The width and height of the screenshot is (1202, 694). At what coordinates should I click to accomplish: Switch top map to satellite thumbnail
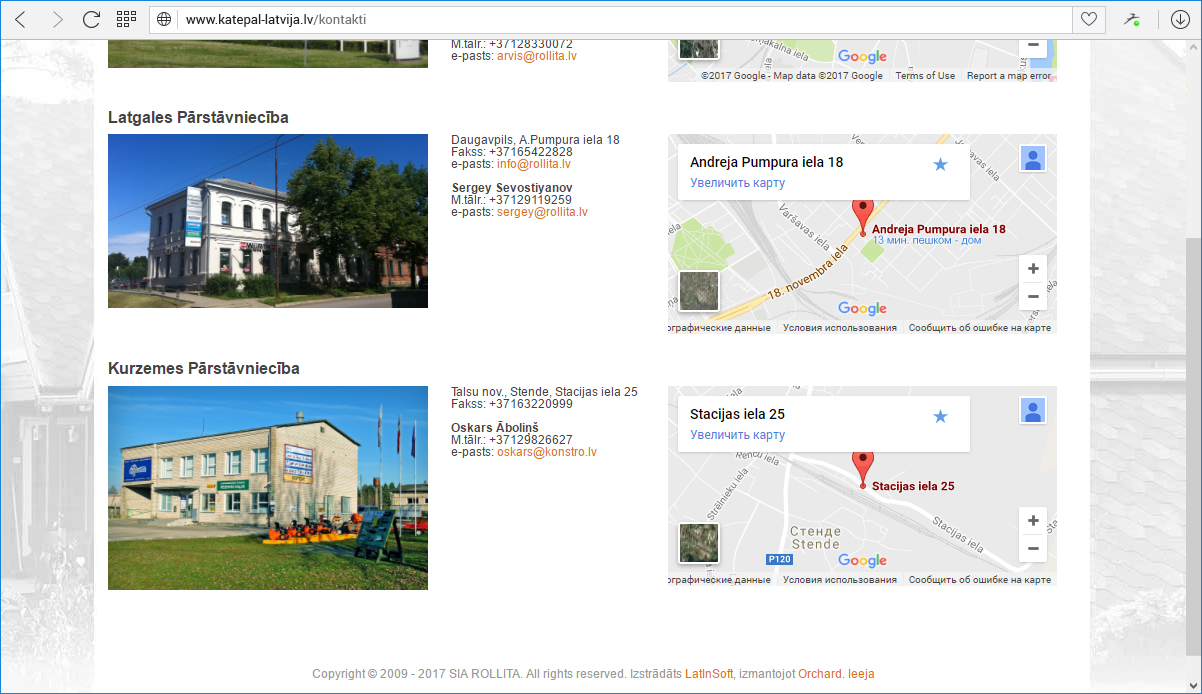pos(699,49)
